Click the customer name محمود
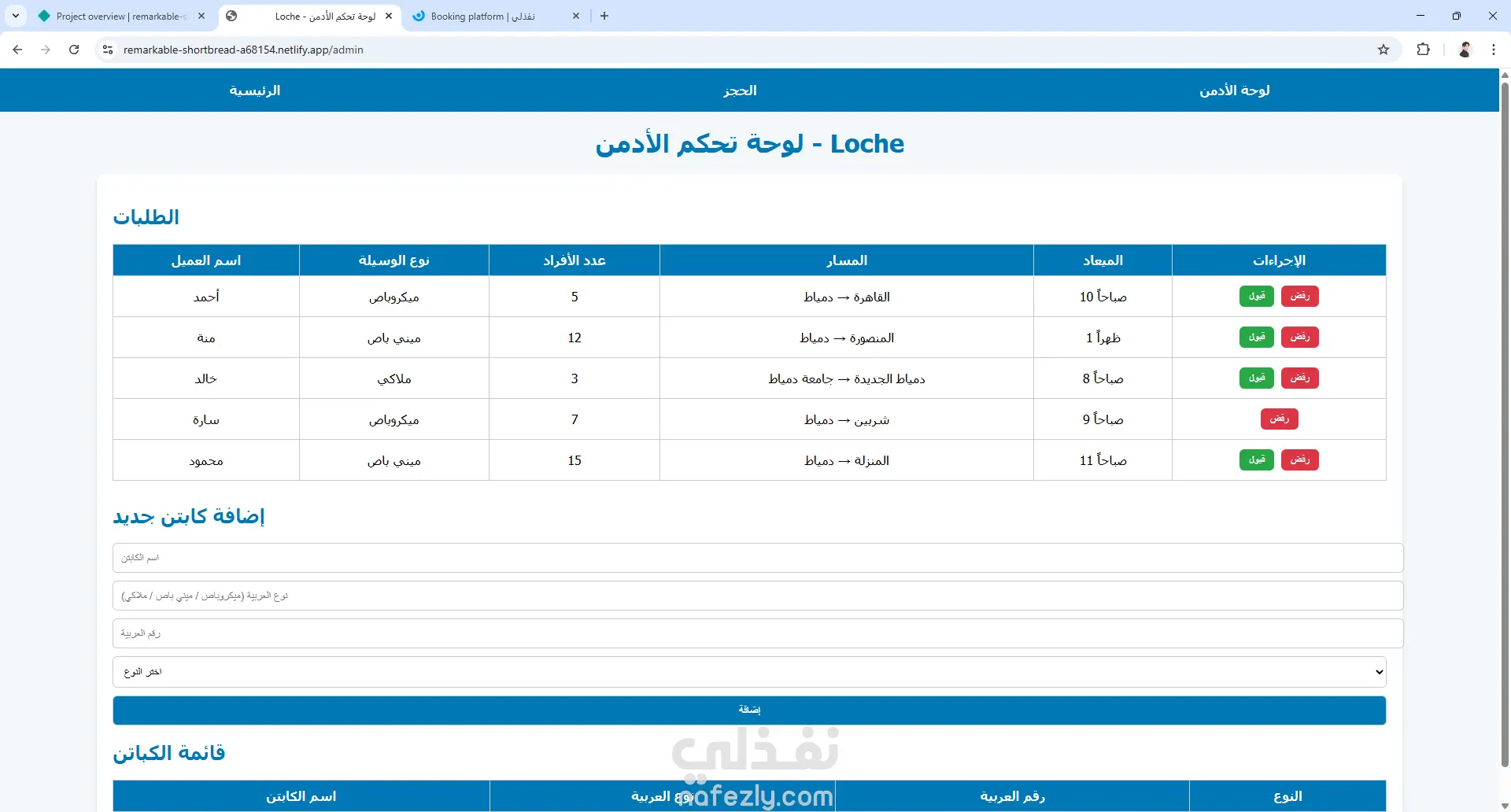This screenshot has width=1511, height=812. [206, 460]
